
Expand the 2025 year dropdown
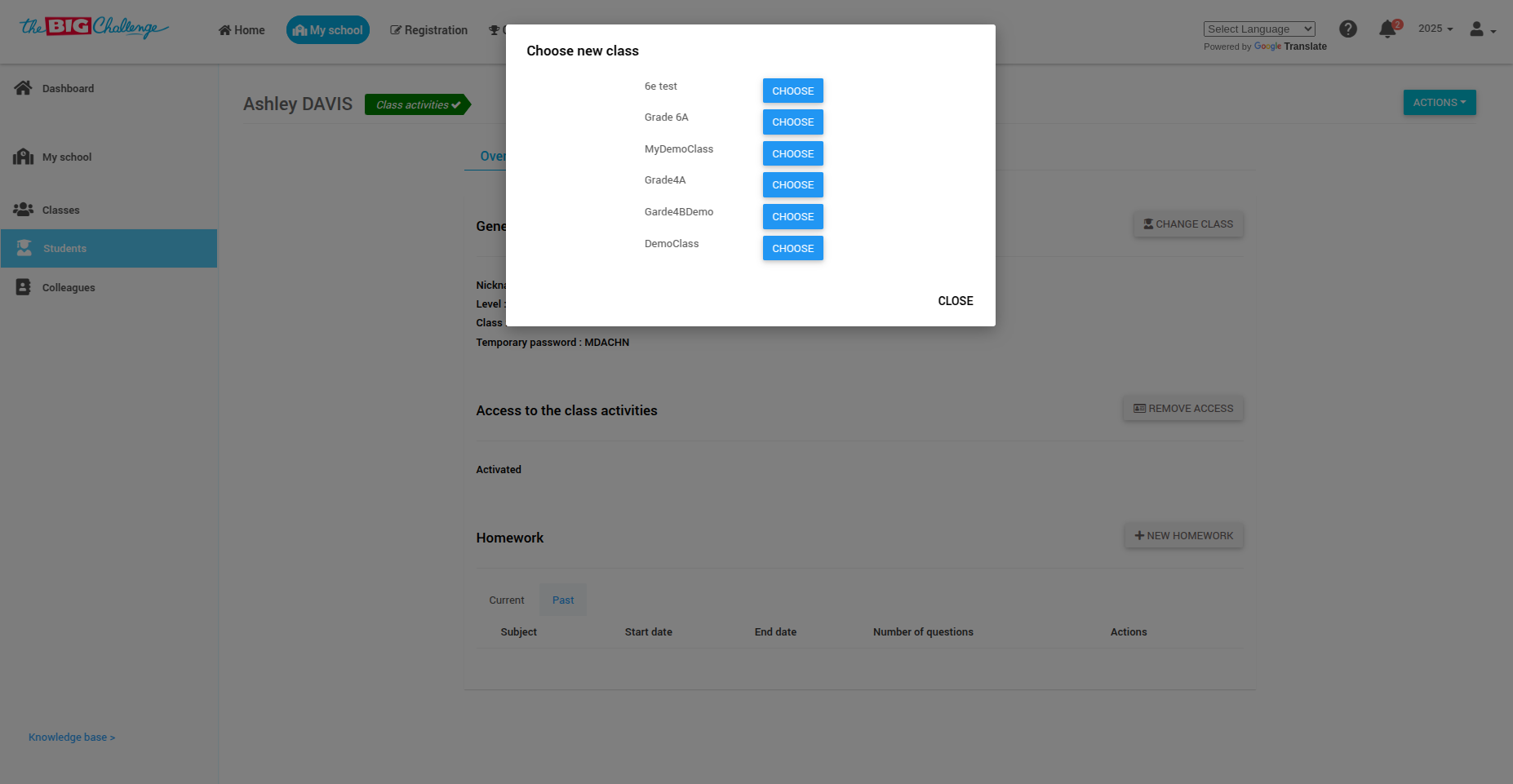1435,29
